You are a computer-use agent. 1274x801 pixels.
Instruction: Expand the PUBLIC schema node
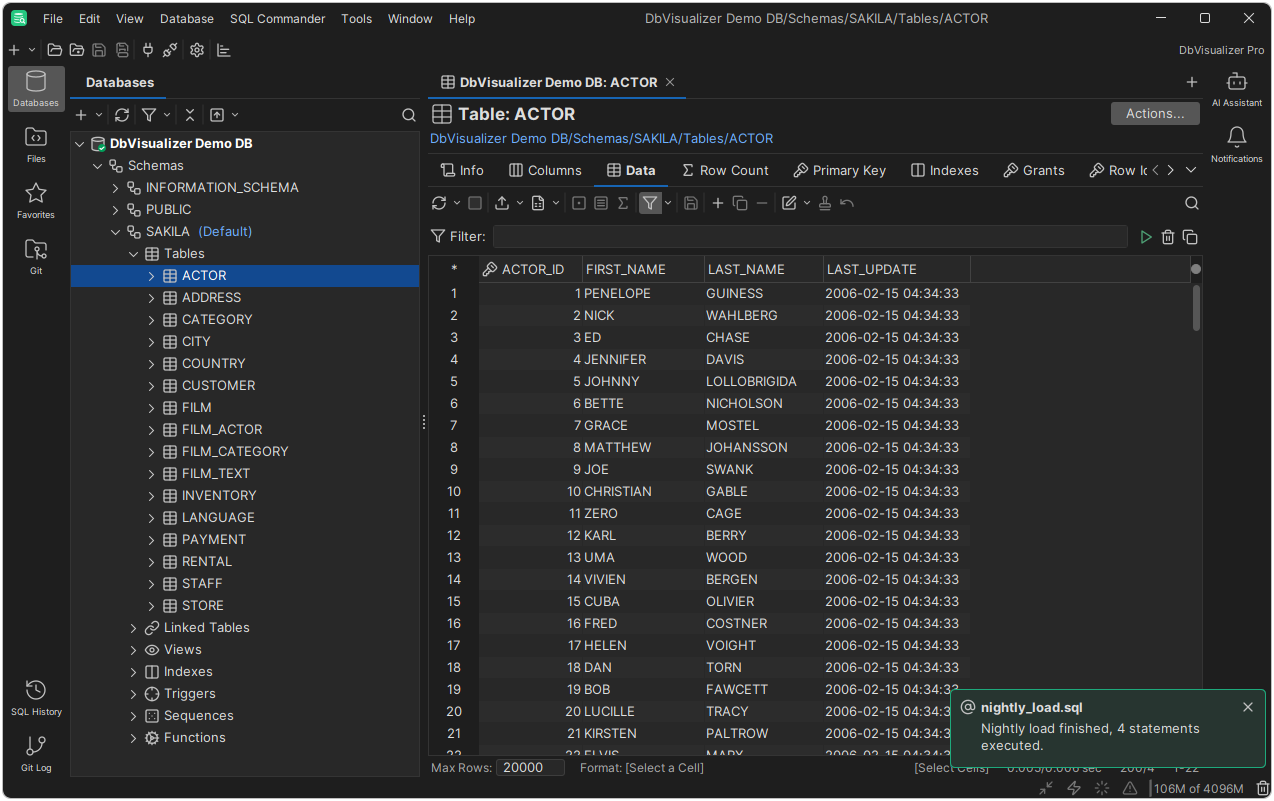116,210
